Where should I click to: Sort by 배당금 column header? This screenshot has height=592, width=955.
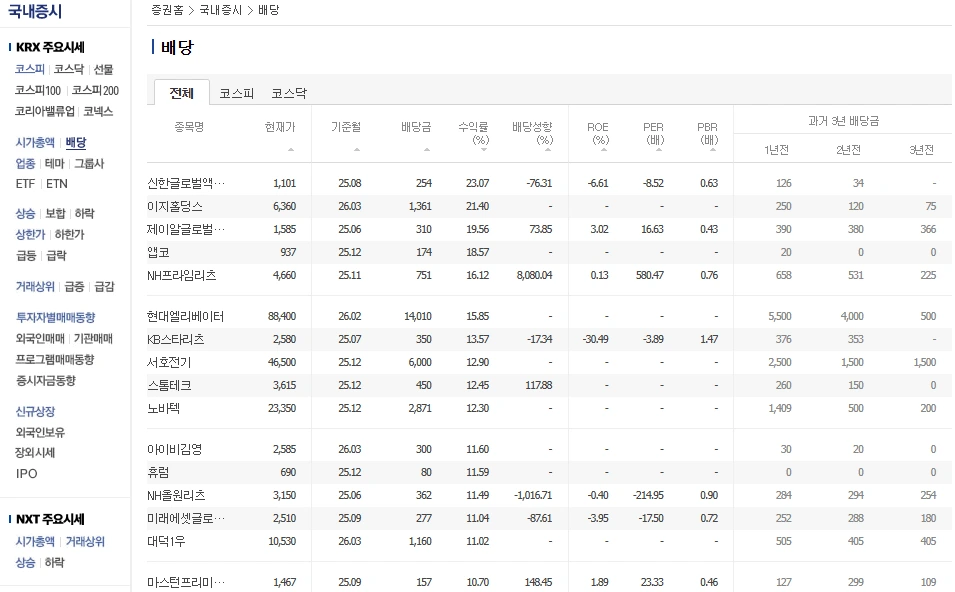coord(416,127)
